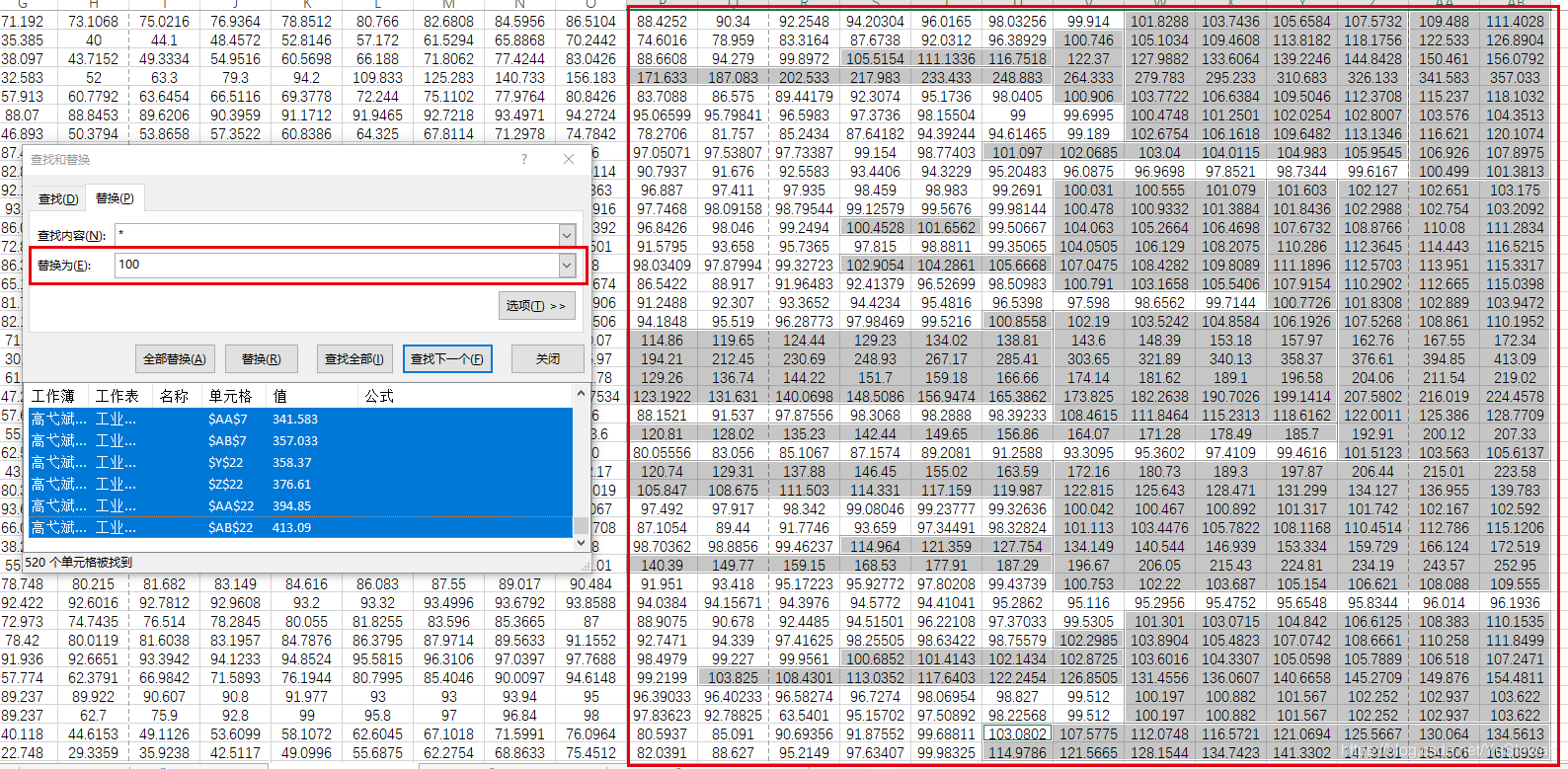1568x769 pixels.
Task: Click the 关闭 button
Action: pos(548,359)
